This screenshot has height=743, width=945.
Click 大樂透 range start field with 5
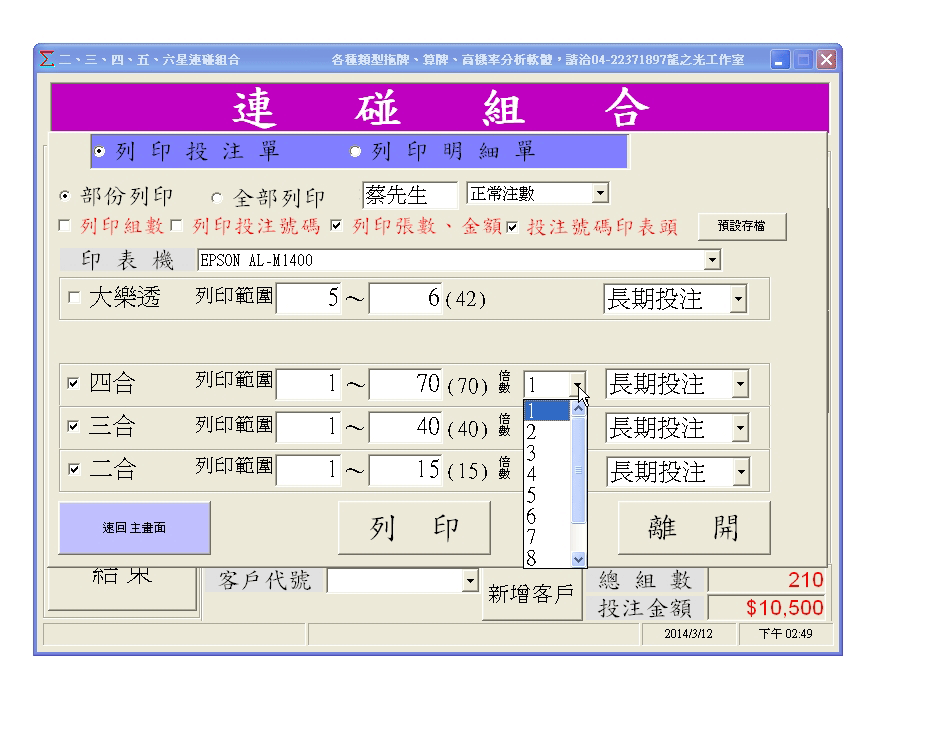point(309,298)
